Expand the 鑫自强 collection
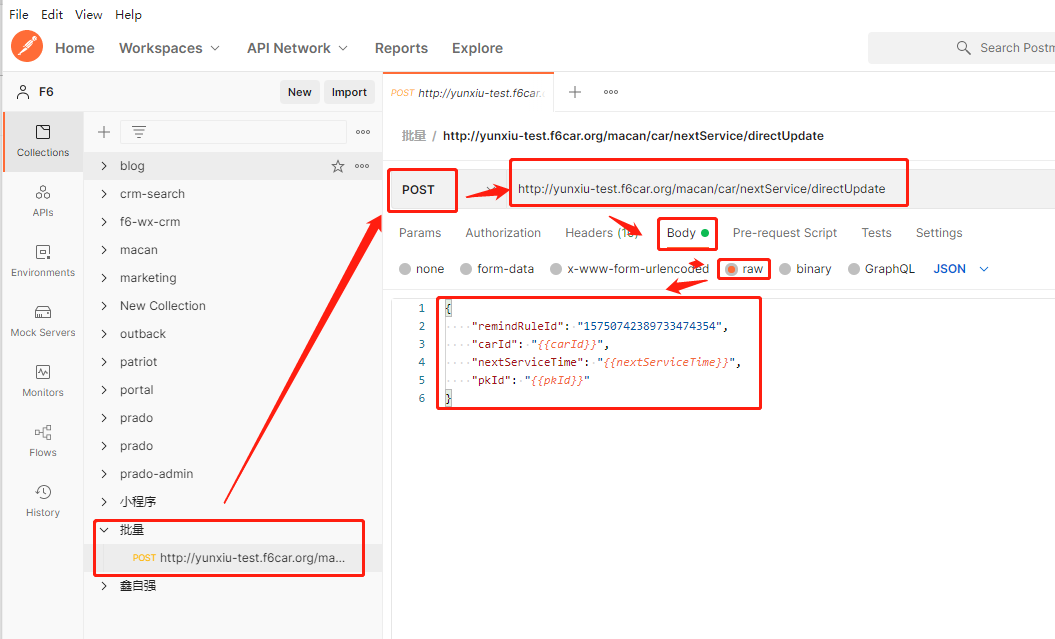 coord(104,586)
